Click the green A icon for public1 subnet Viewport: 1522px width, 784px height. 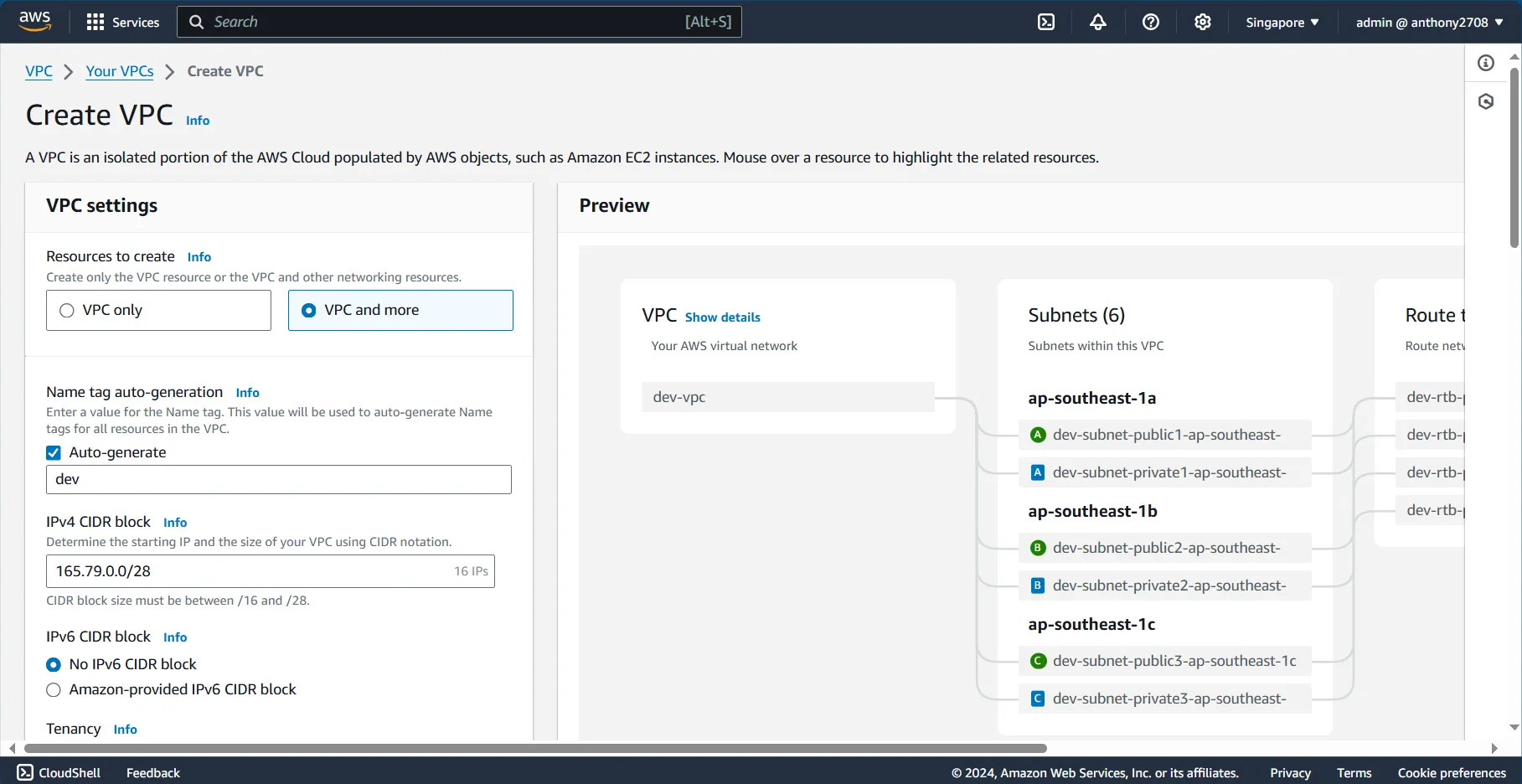(x=1038, y=435)
